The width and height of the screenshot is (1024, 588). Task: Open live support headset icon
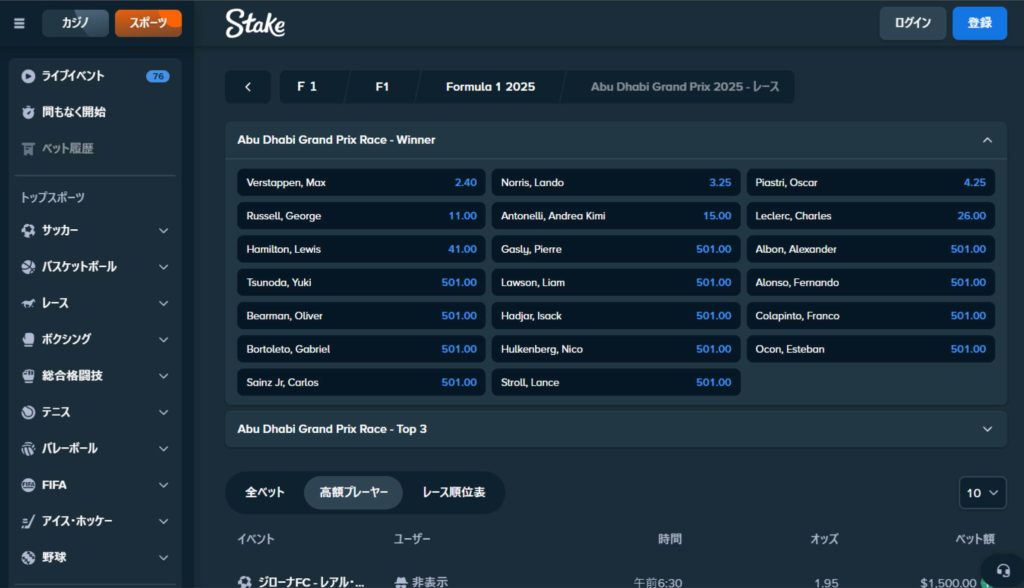[x=1003, y=570]
